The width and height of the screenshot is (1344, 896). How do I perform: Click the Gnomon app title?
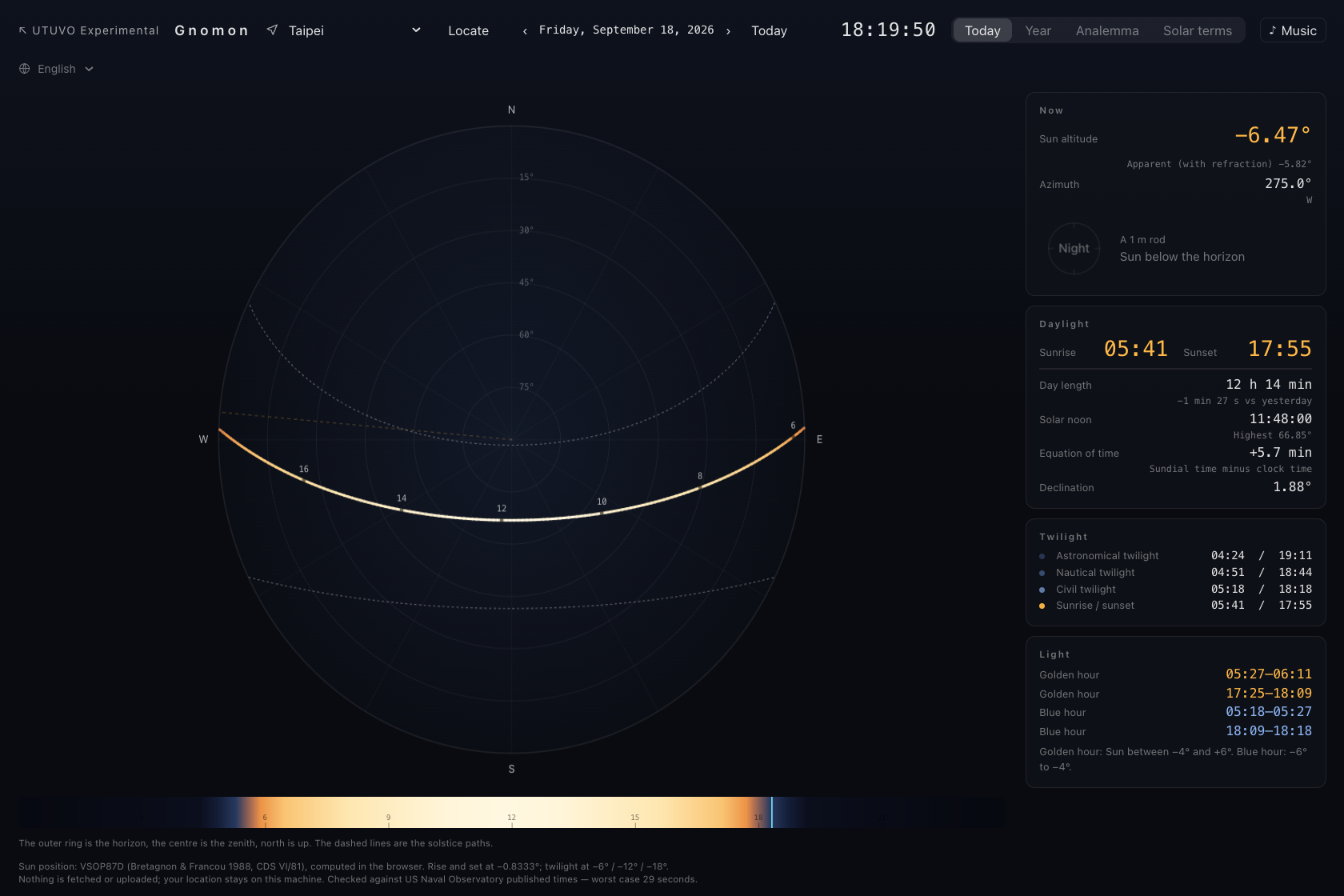point(211,30)
